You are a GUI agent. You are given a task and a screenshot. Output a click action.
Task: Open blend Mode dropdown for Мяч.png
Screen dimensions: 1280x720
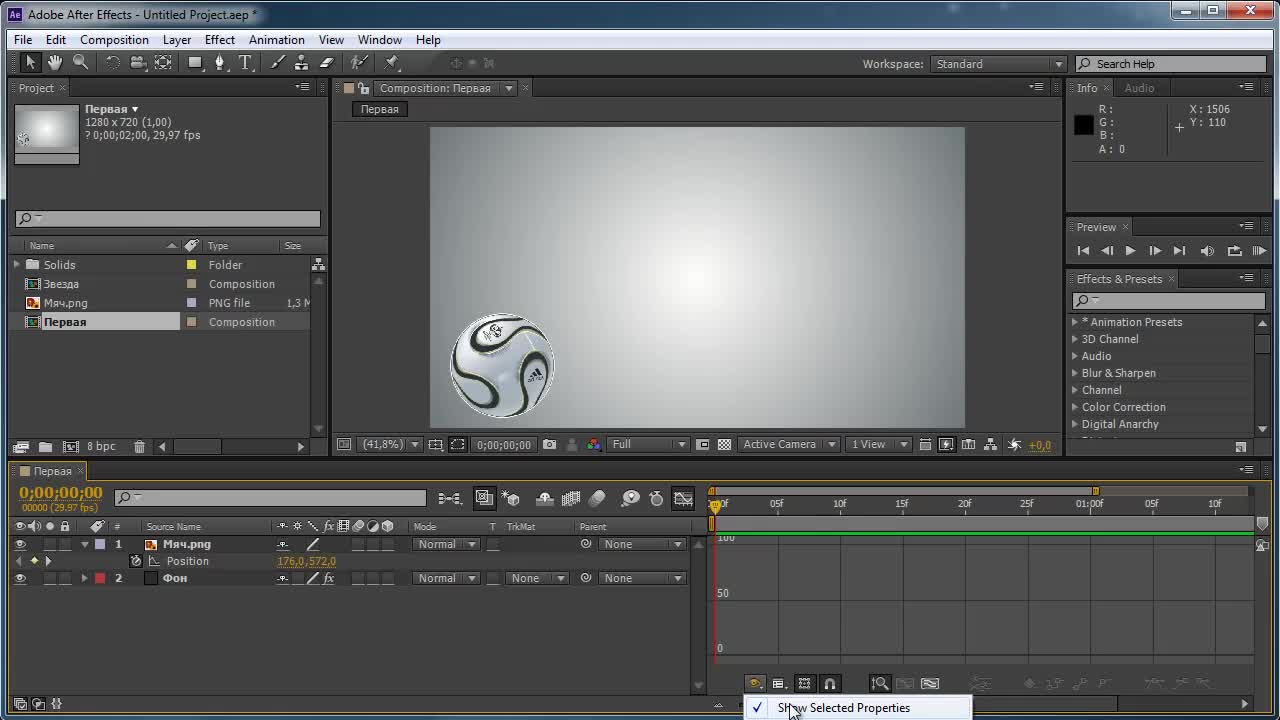click(x=445, y=544)
